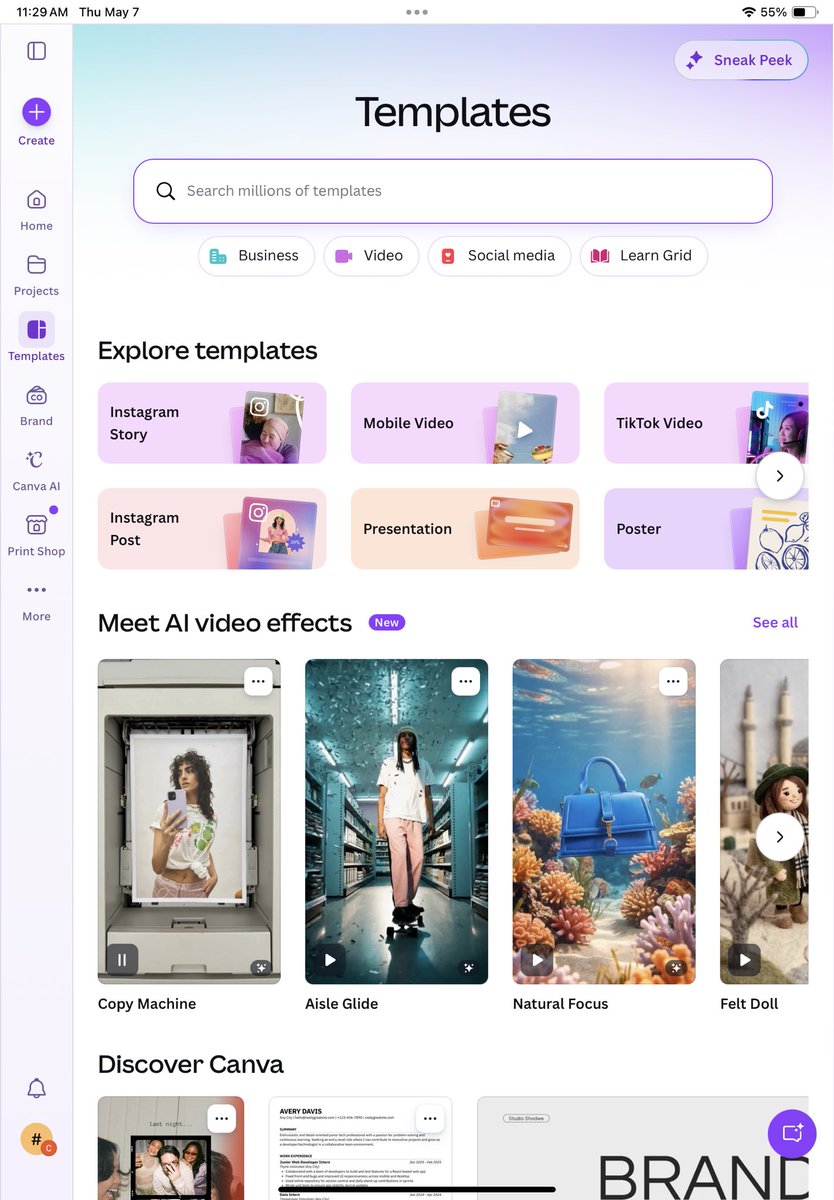The width and height of the screenshot is (834, 1200).
Task: Go to Home in sidebar
Action: tap(36, 209)
